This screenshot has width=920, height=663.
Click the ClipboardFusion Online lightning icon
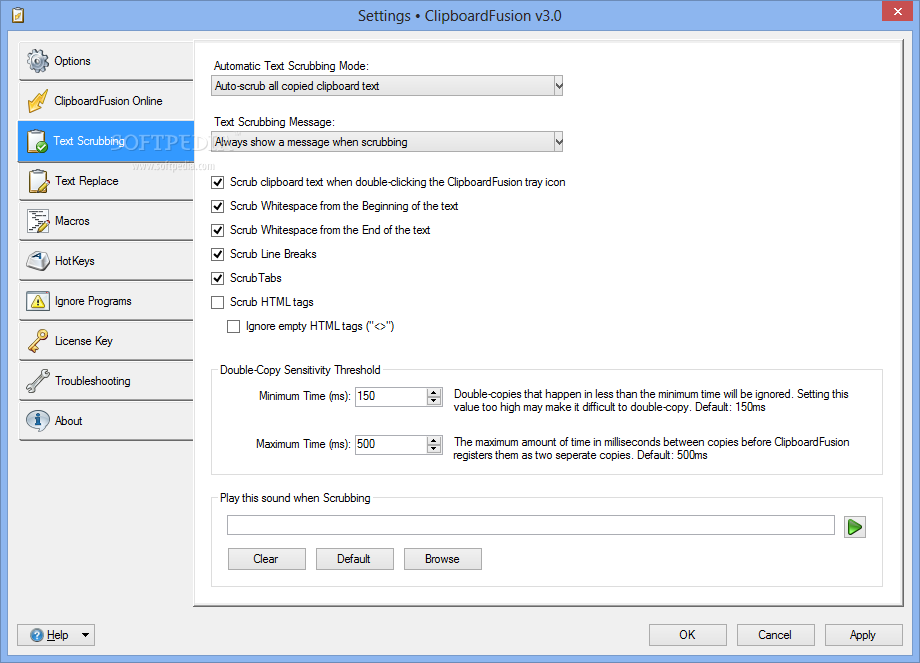38,101
